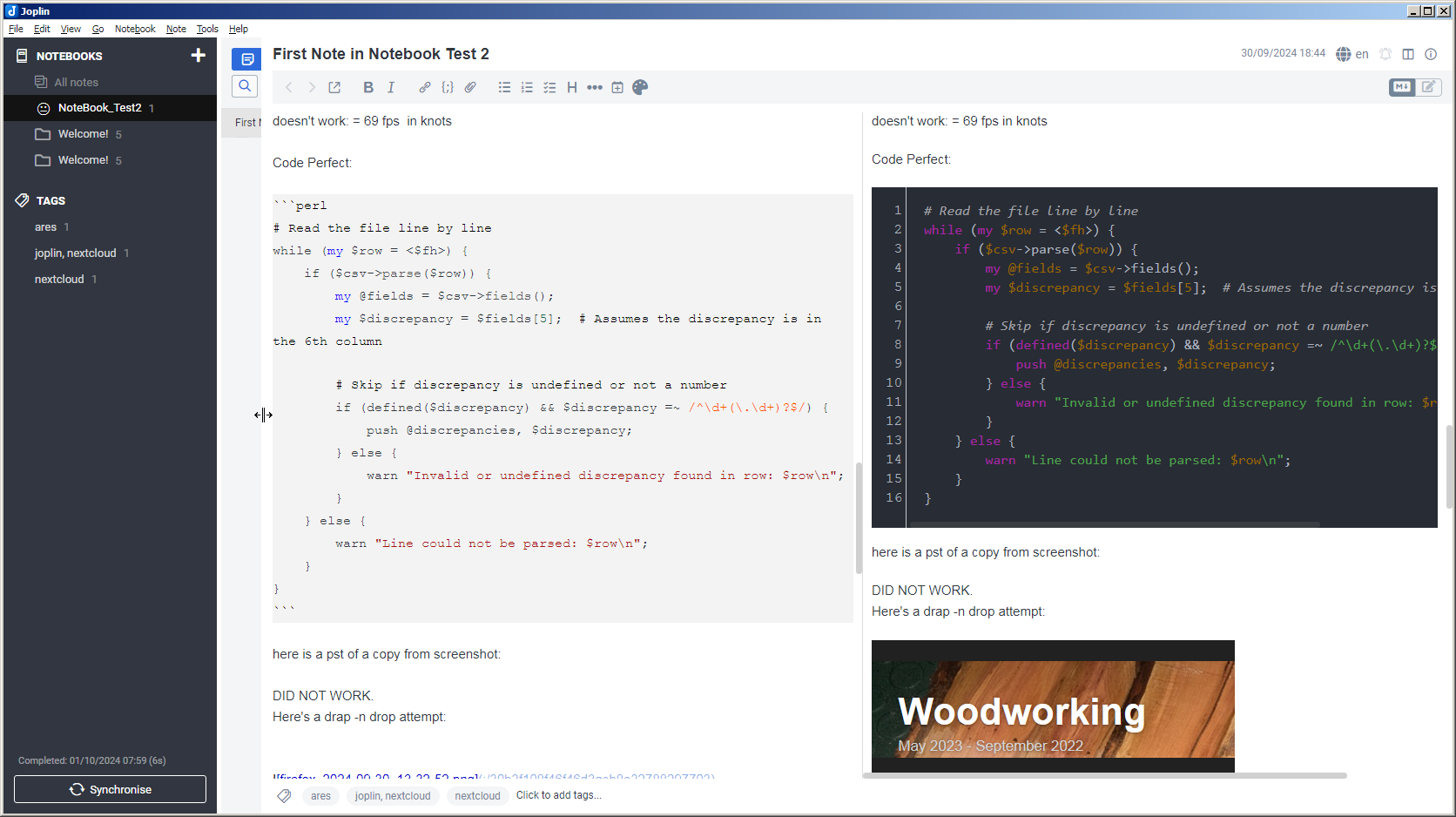Screen dimensions: 1456x817
Task: Insert a hyperlink
Action: [x=425, y=87]
